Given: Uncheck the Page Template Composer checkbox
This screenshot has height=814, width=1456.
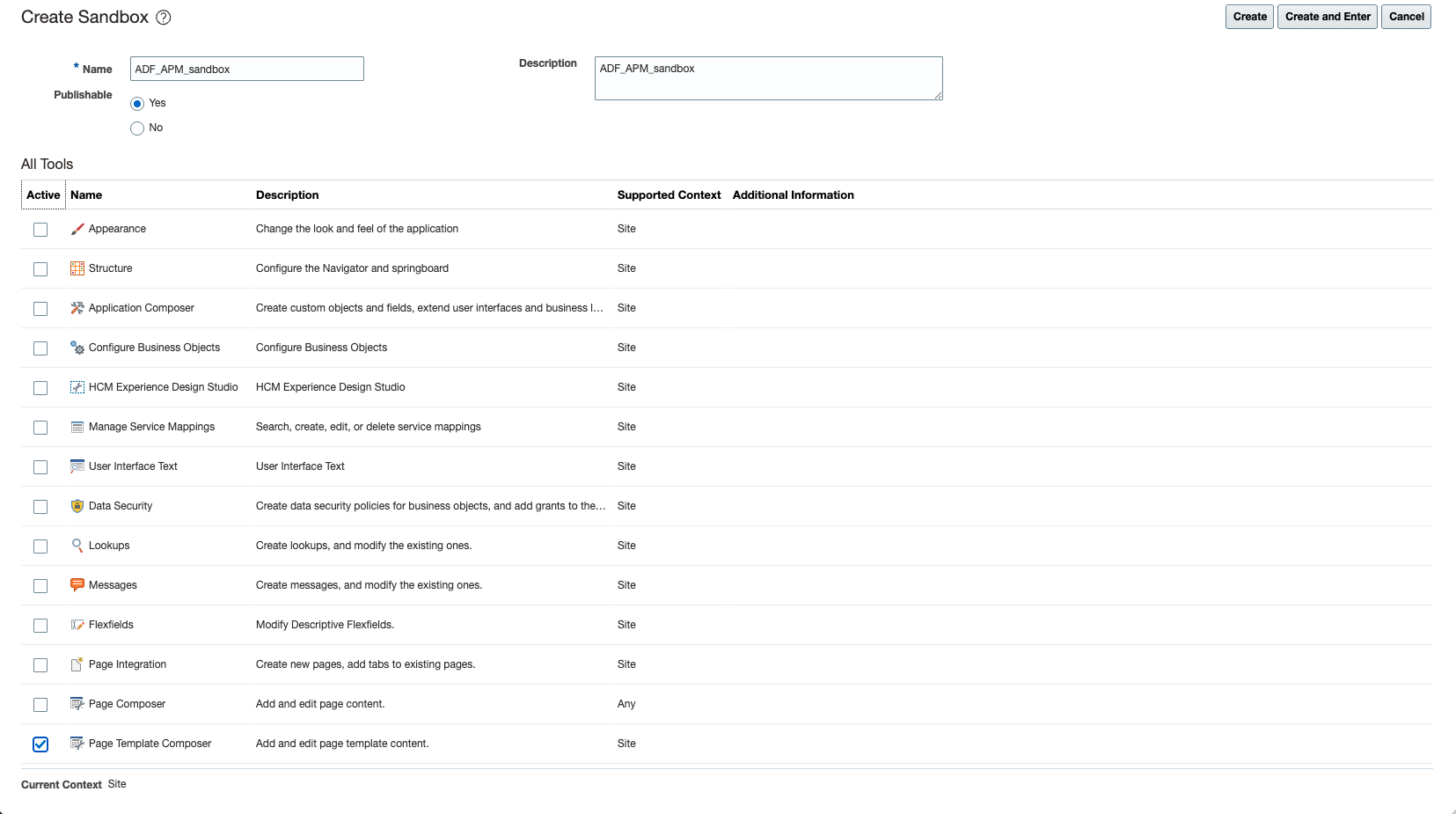Looking at the screenshot, I should 40,744.
